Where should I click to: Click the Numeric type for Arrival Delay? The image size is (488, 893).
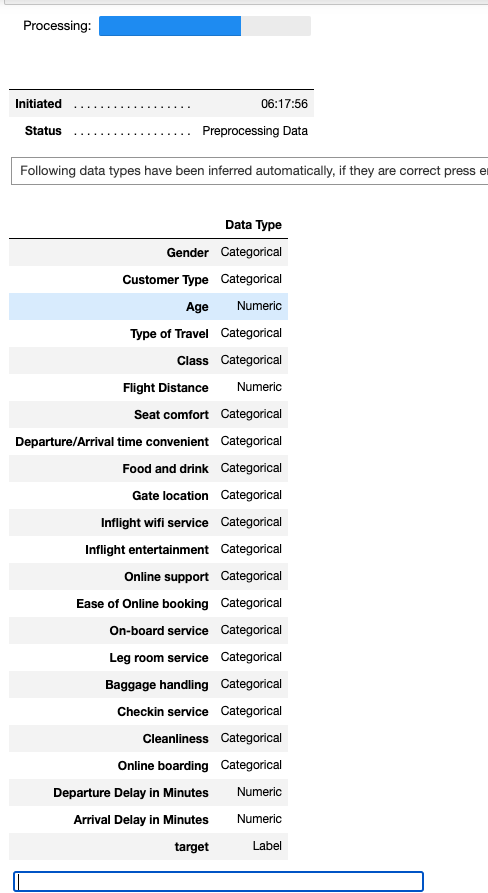pyautogui.click(x=259, y=819)
